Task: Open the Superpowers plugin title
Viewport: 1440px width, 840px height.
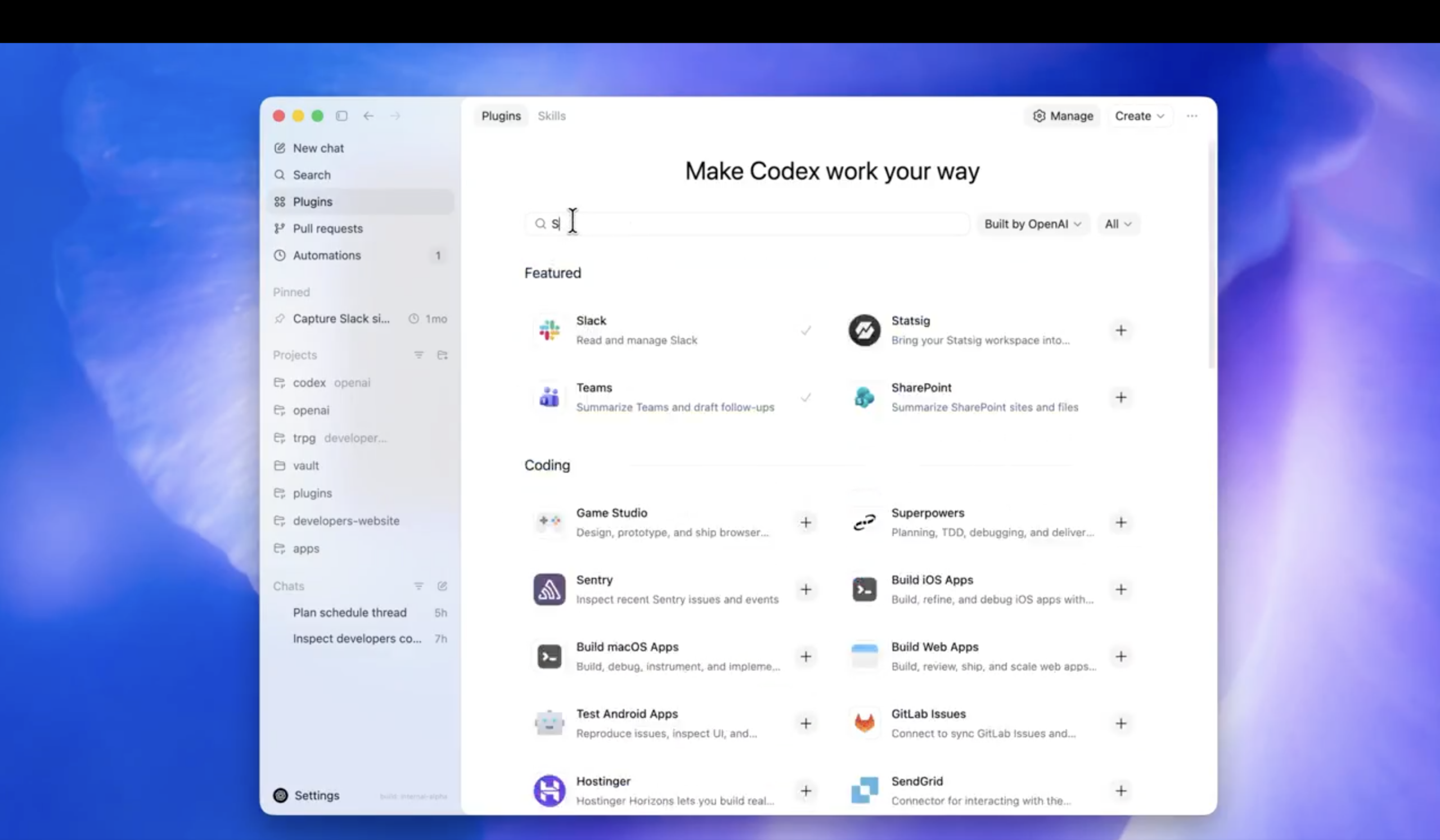Action: pos(928,513)
